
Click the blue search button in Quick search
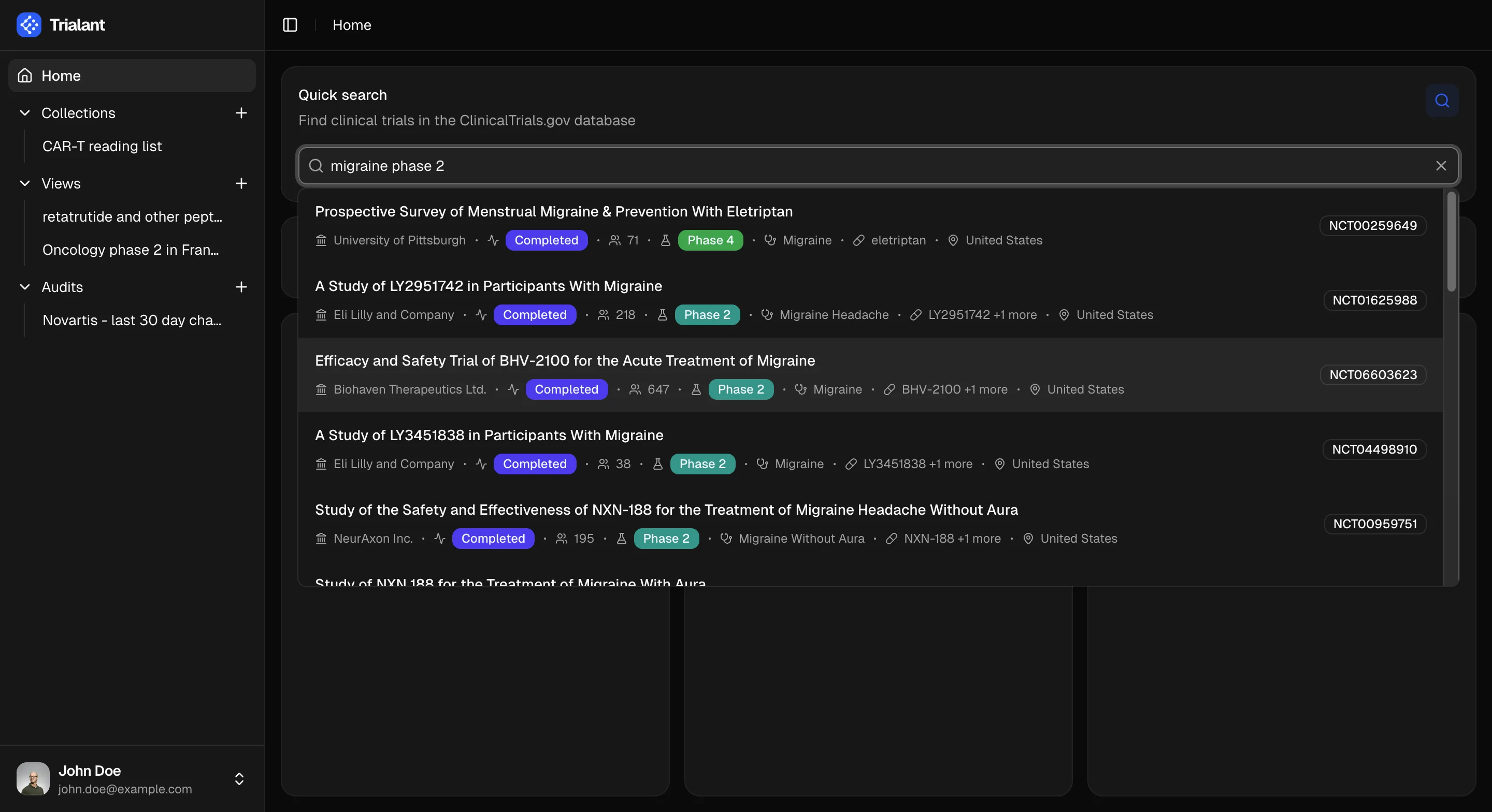[x=1442, y=101]
